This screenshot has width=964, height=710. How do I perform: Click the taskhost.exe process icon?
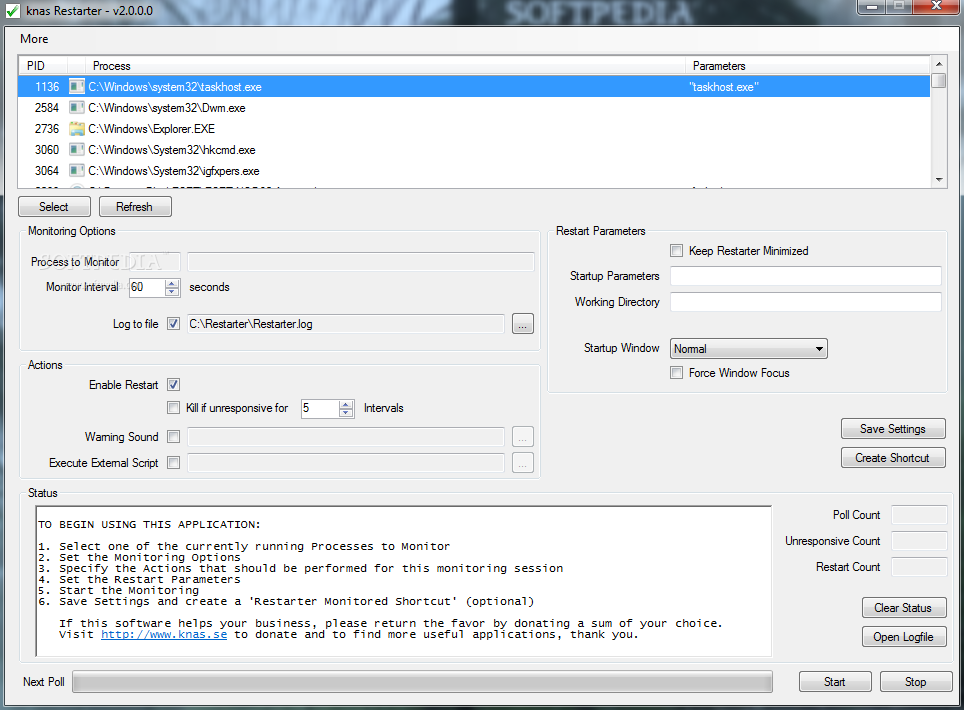[77, 87]
